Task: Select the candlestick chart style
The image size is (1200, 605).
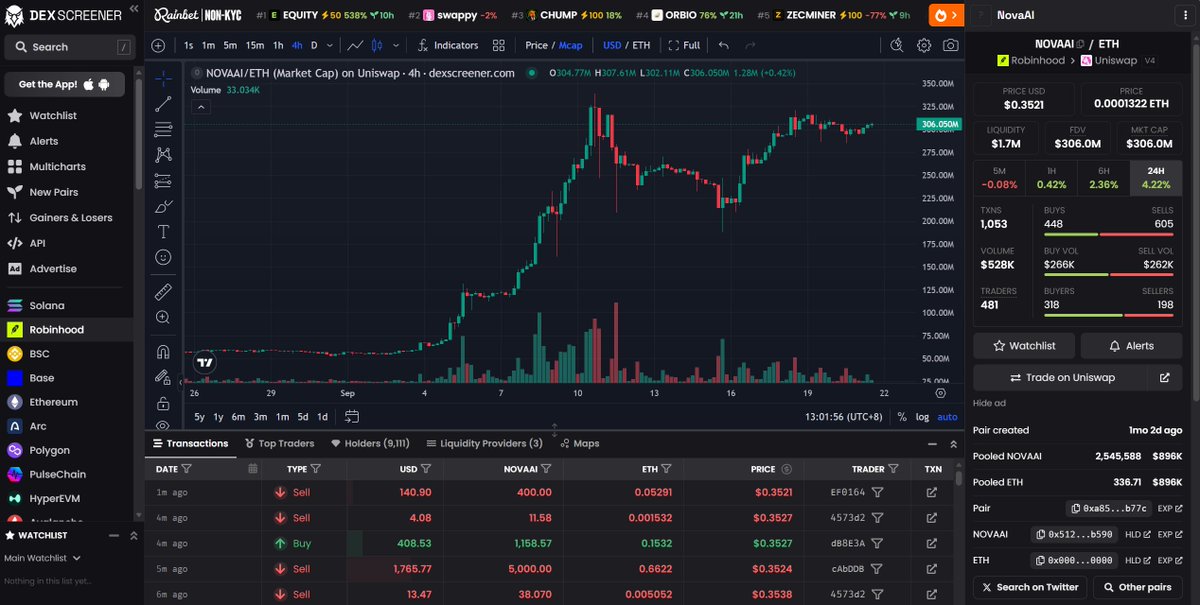Action: [377, 45]
